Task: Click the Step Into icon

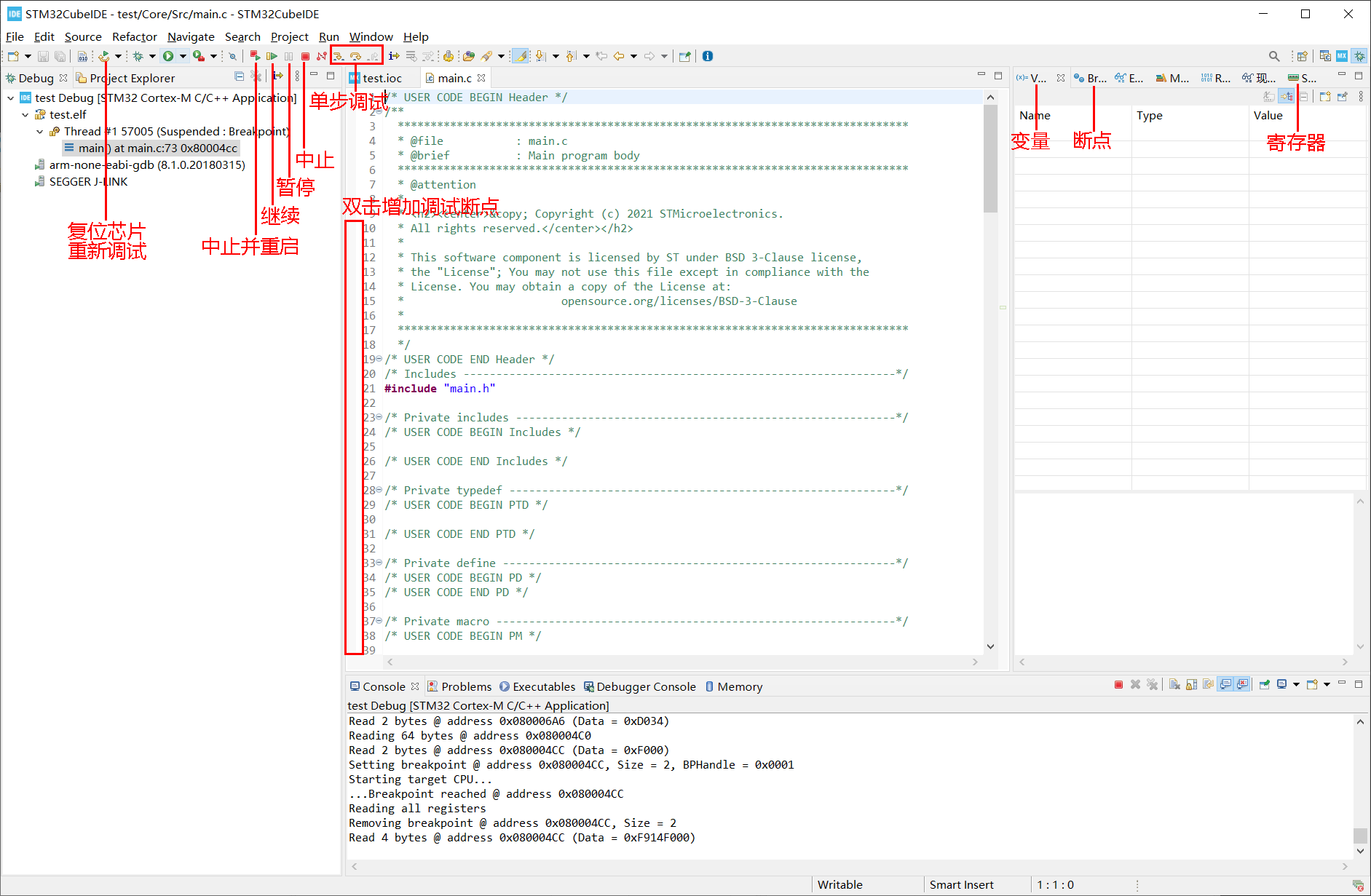Action: [339, 56]
